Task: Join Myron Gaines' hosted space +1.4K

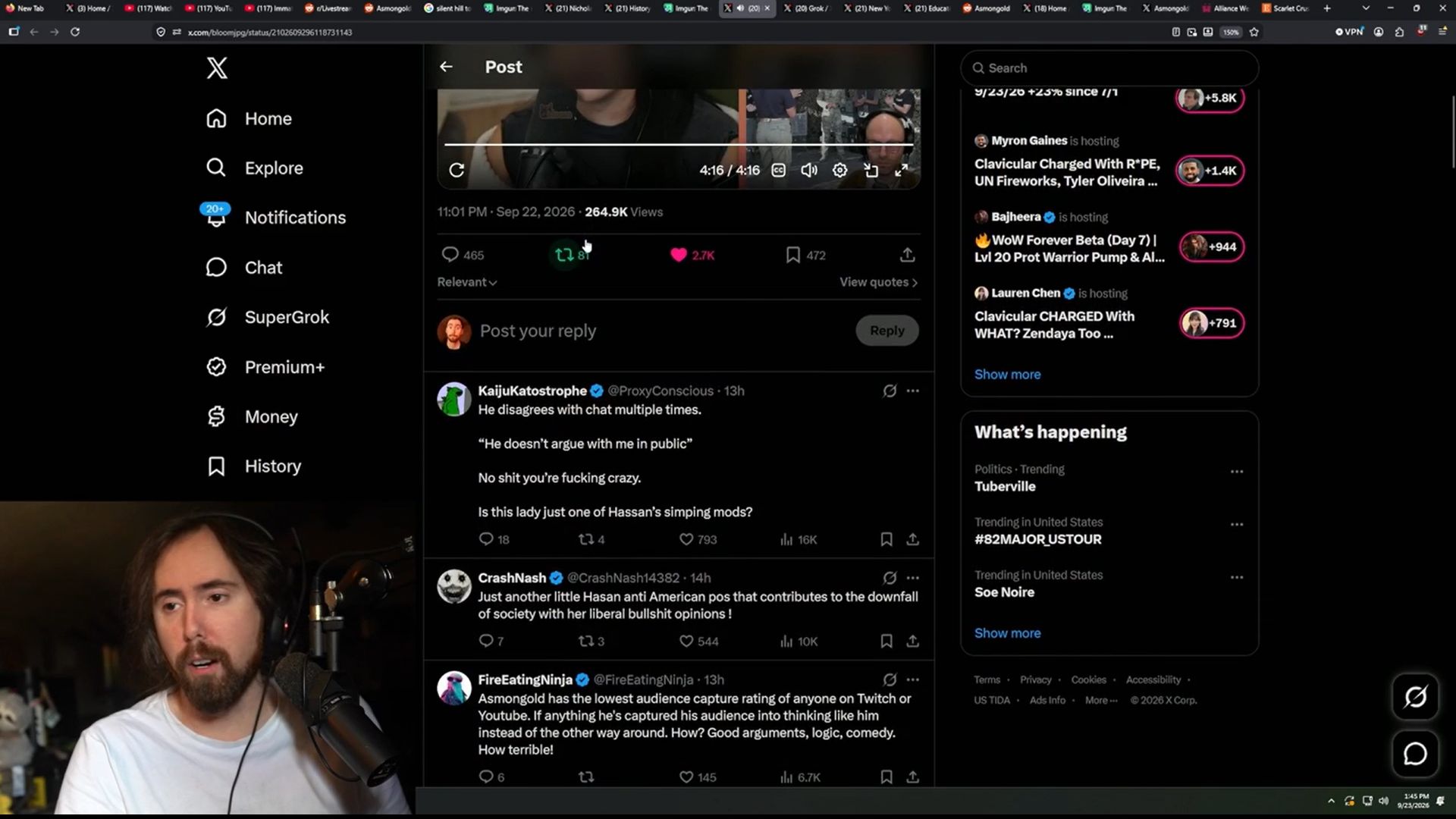Action: (1210, 171)
